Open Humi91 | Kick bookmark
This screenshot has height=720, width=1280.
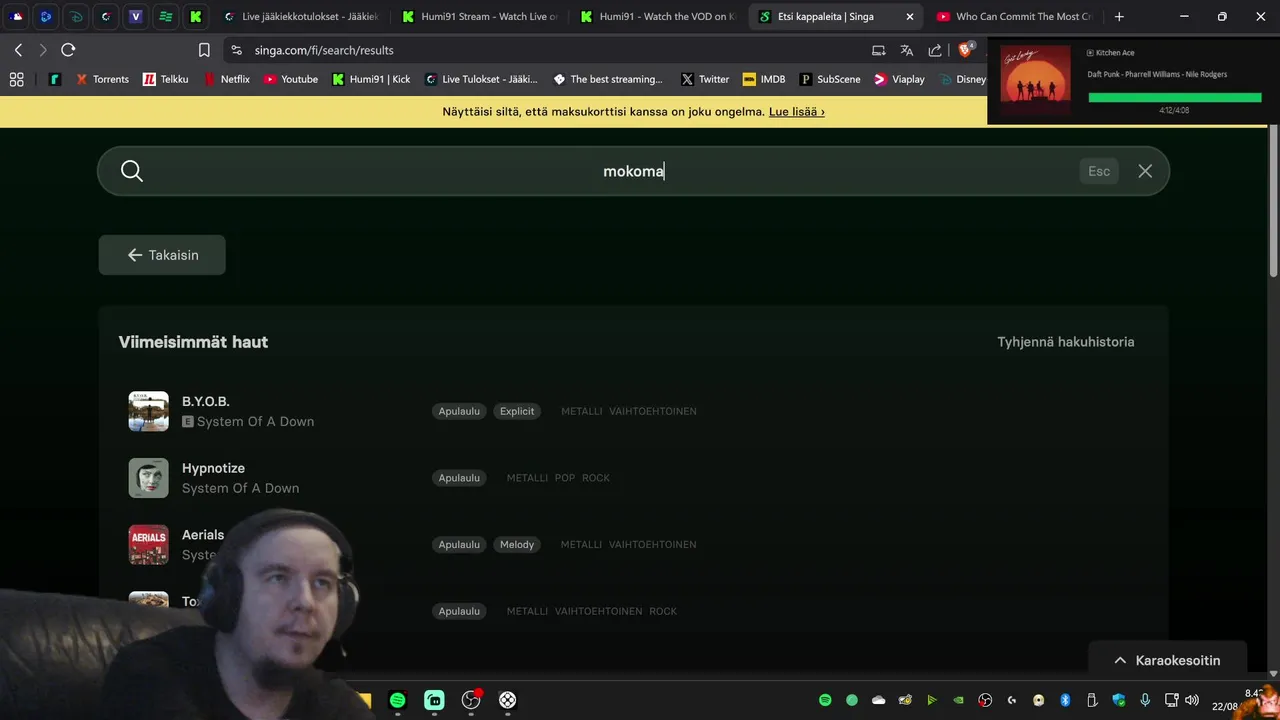click(371, 79)
